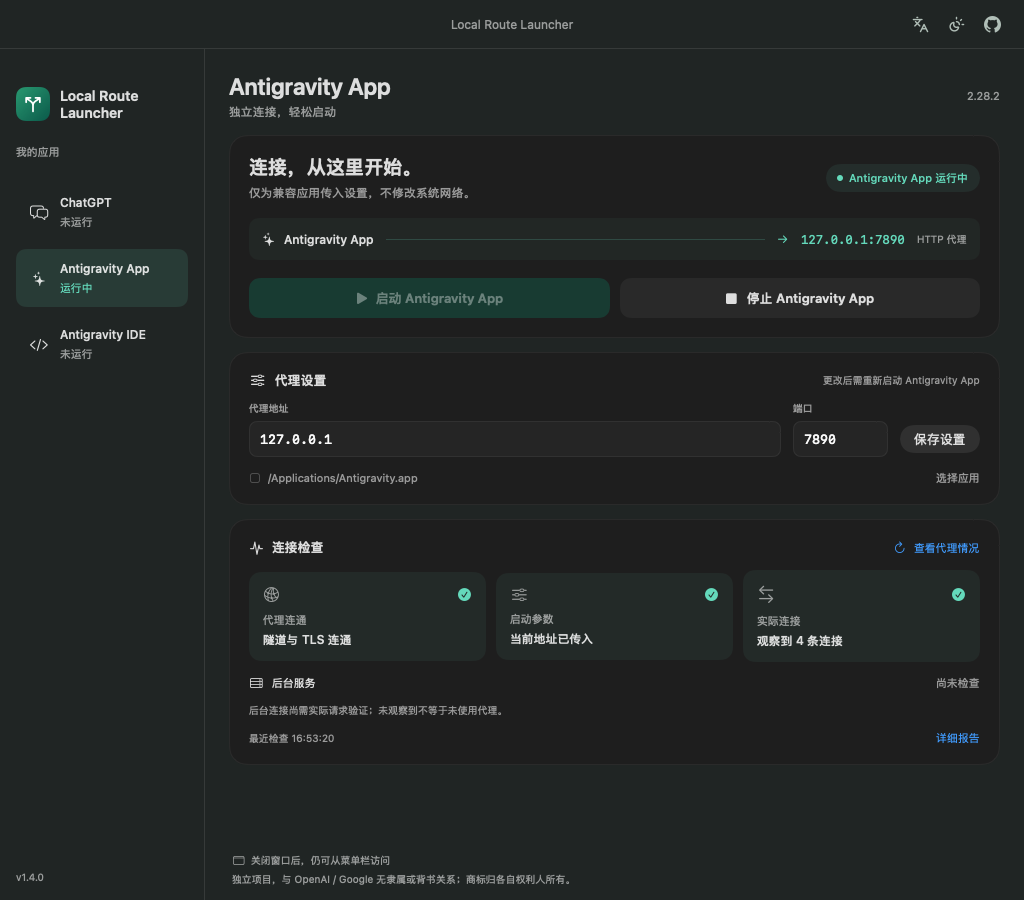Screen dimensions: 1024x900
Task: Click the 选择应用 link
Action: pos(957,478)
